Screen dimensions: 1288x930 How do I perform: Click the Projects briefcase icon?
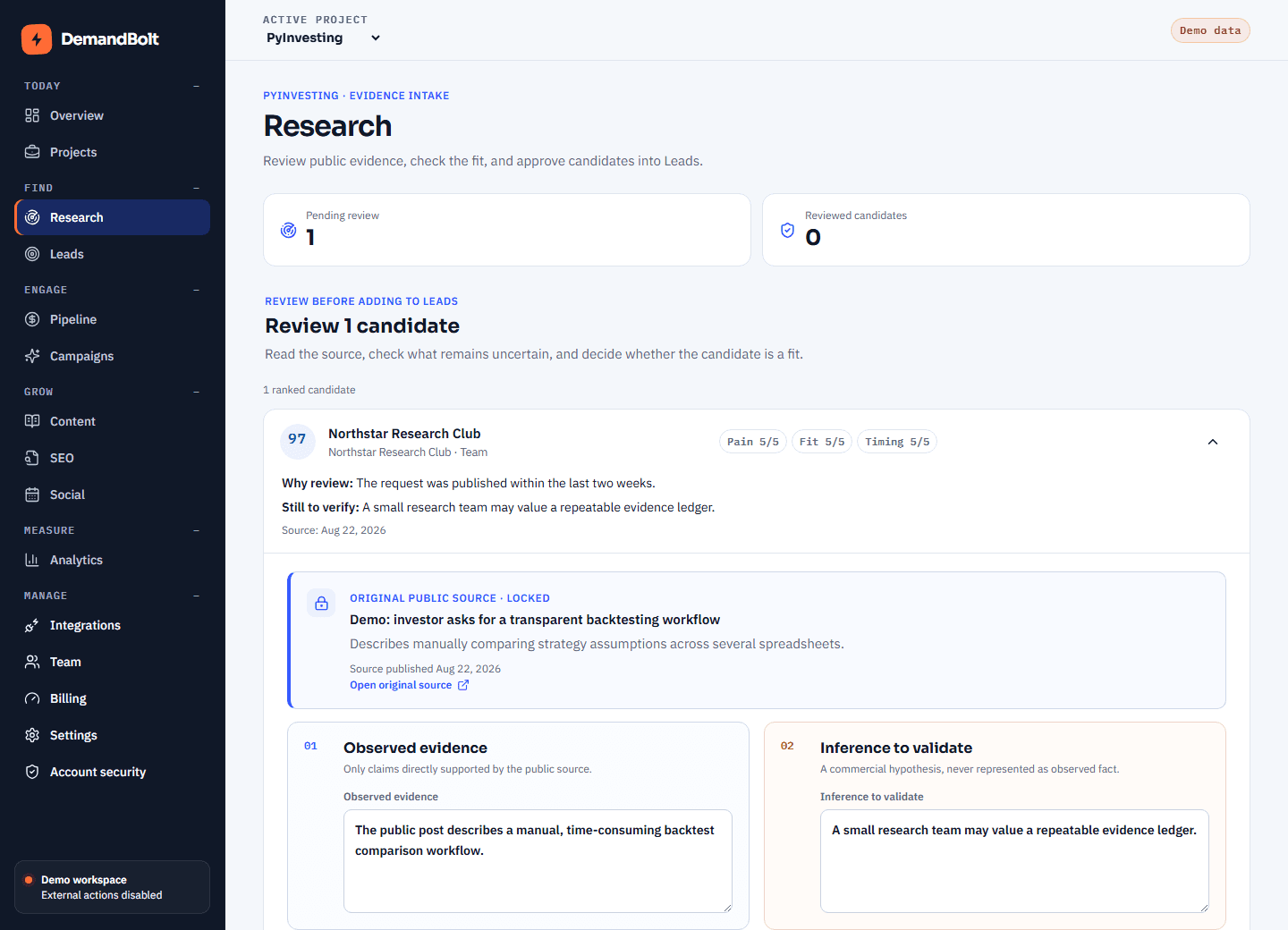tap(32, 152)
